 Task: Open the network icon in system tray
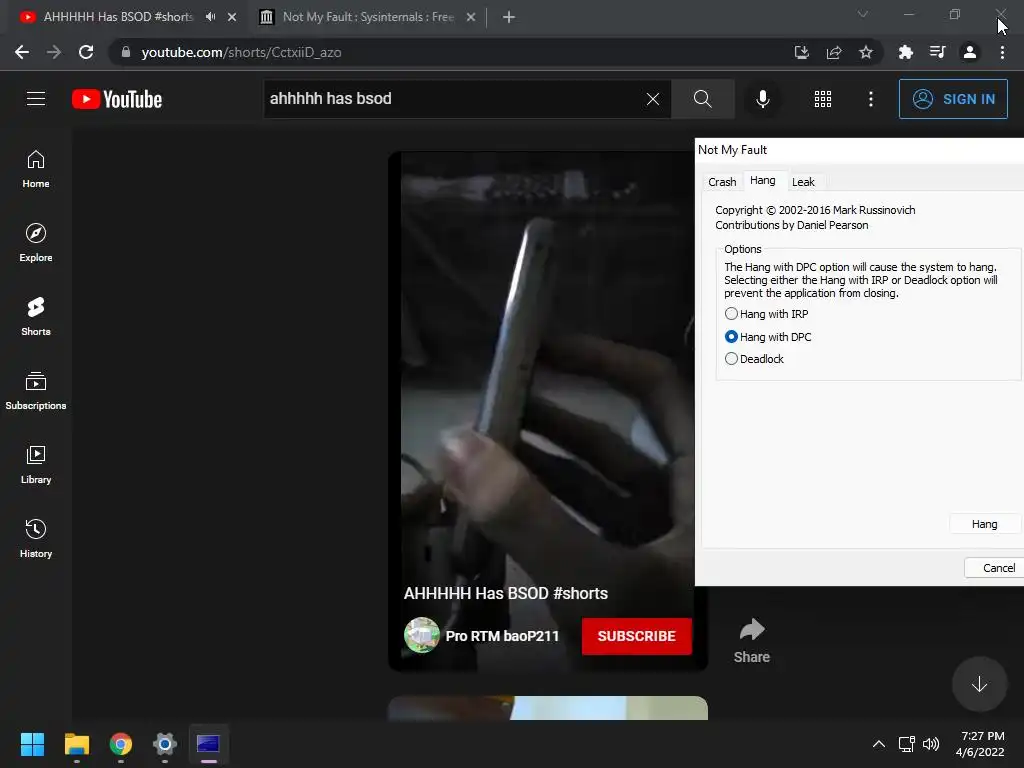click(x=906, y=744)
